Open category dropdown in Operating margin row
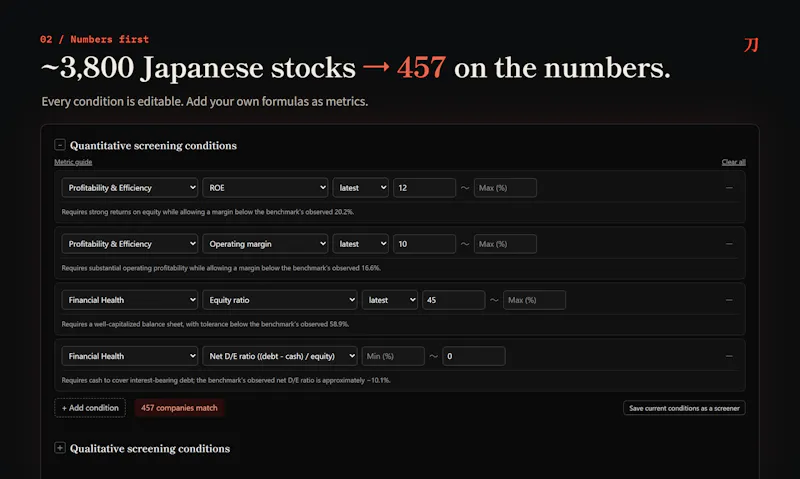 point(130,244)
